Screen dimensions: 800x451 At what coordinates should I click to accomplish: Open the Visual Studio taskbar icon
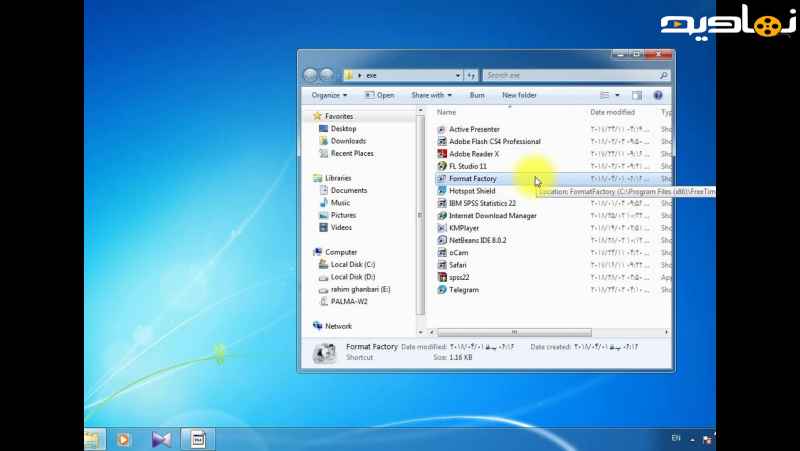(161, 439)
